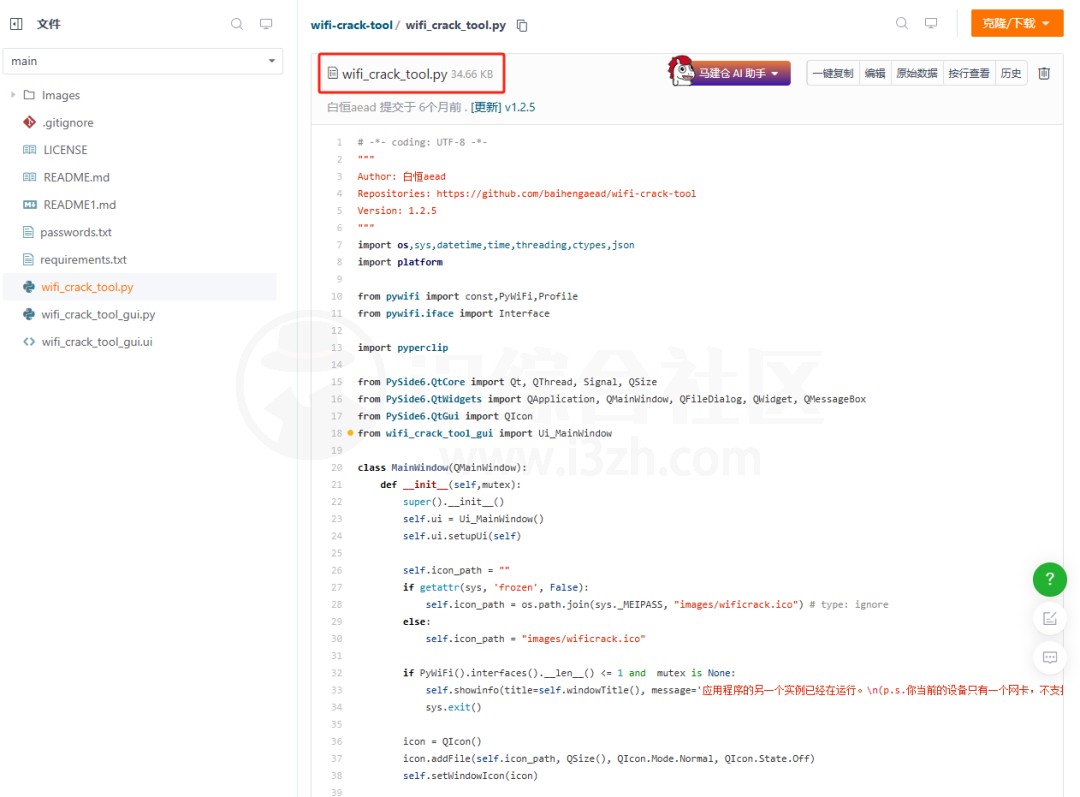Click line number 32 in gutter
This screenshot has height=797, width=1080.
tap(337, 673)
